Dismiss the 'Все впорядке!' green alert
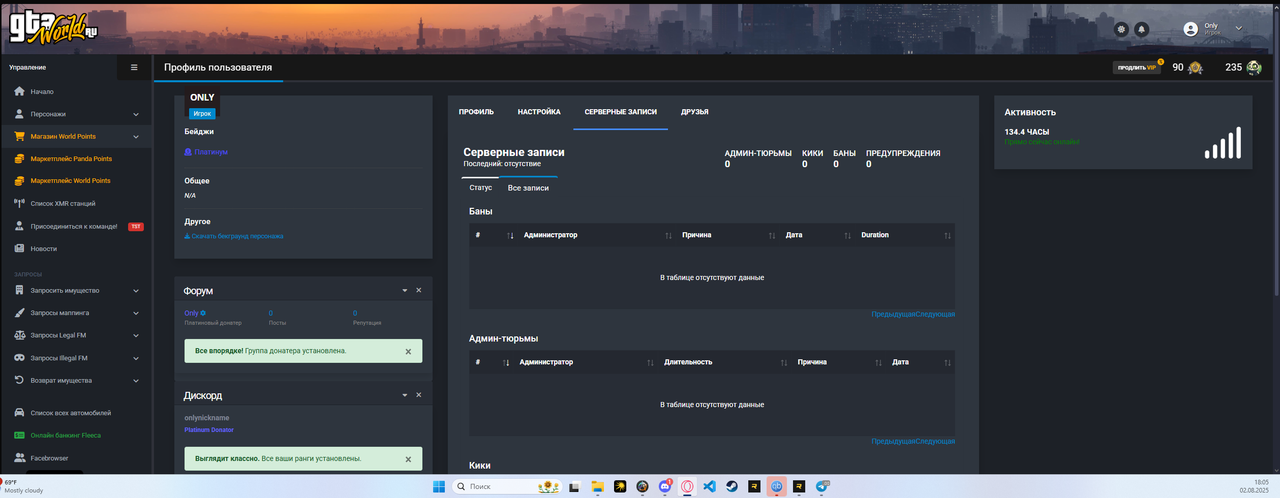The width and height of the screenshot is (1280, 498). pyautogui.click(x=408, y=351)
